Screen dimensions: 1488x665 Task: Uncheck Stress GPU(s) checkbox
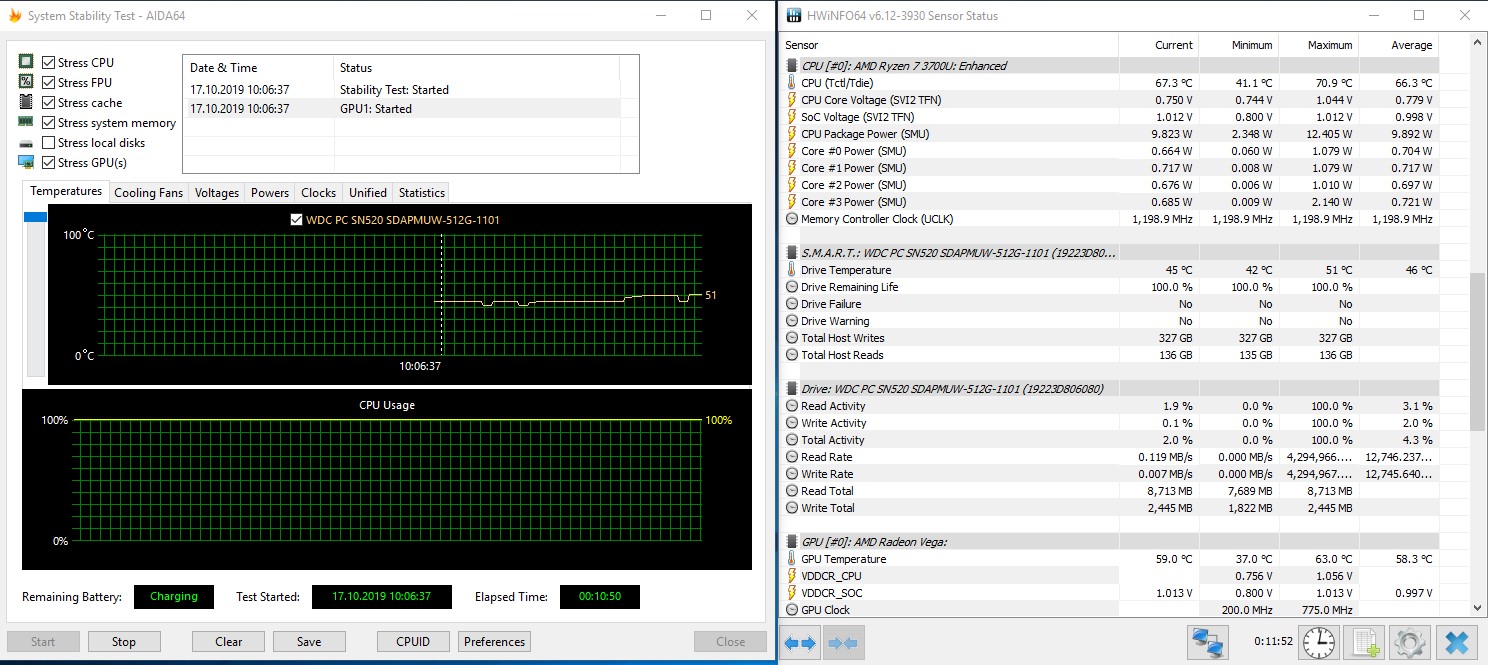pyautogui.click(x=49, y=162)
